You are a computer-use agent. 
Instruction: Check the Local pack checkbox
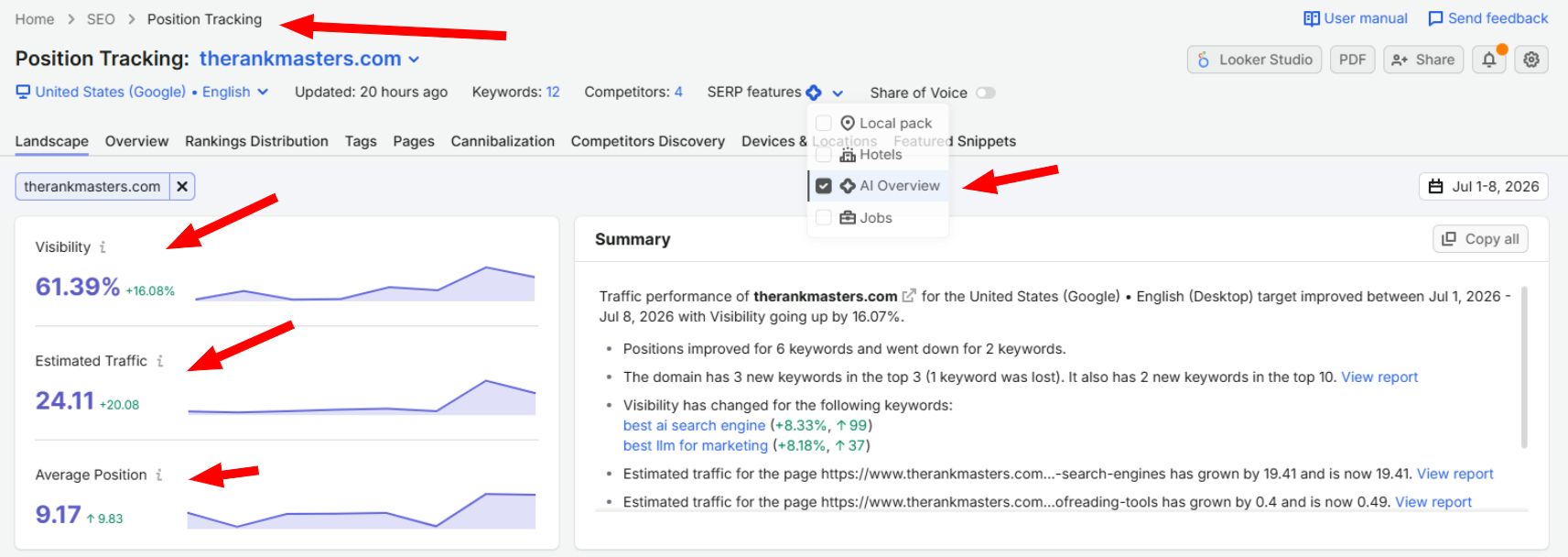click(x=824, y=123)
